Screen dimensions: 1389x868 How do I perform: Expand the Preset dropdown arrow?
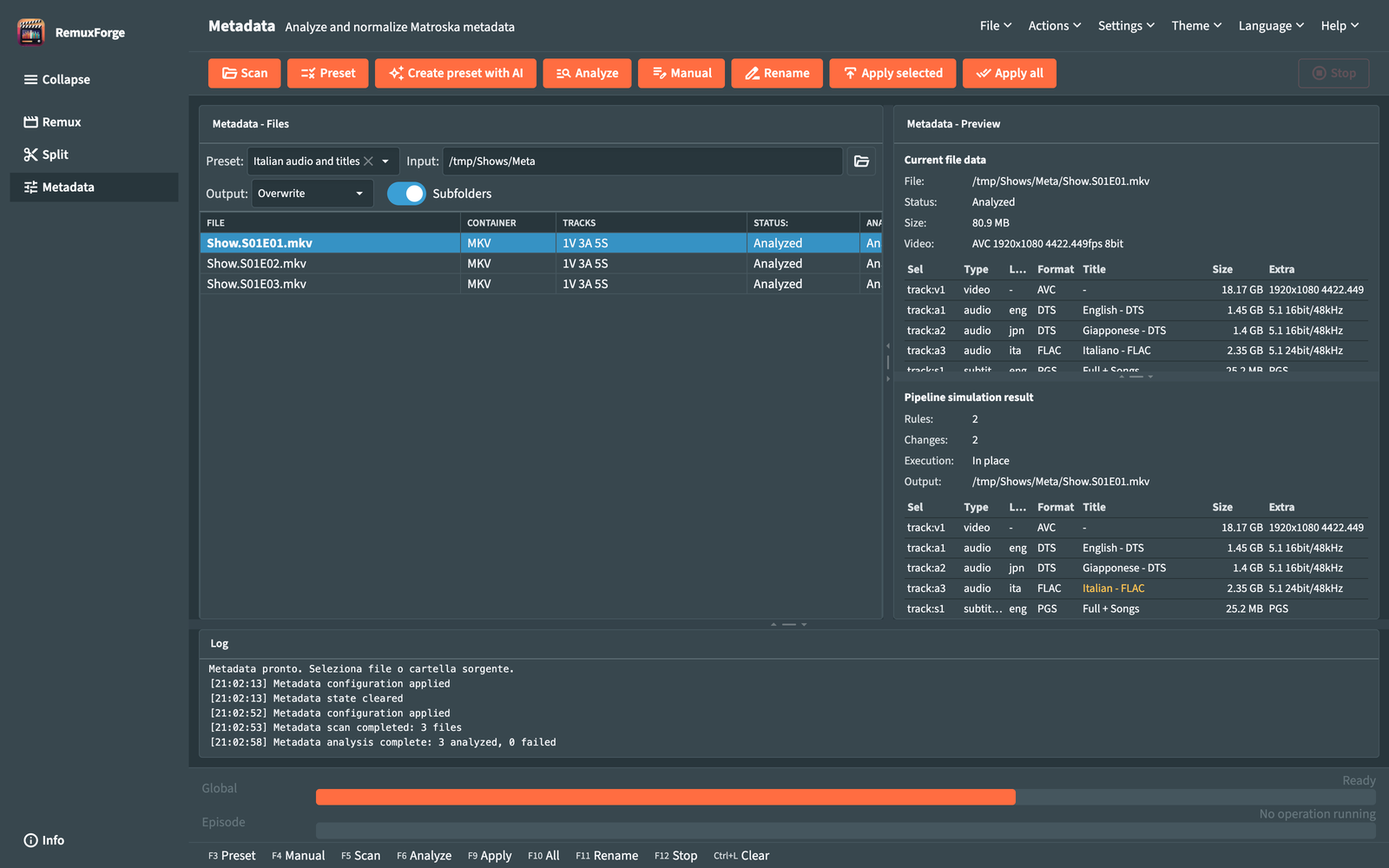(x=385, y=161)
